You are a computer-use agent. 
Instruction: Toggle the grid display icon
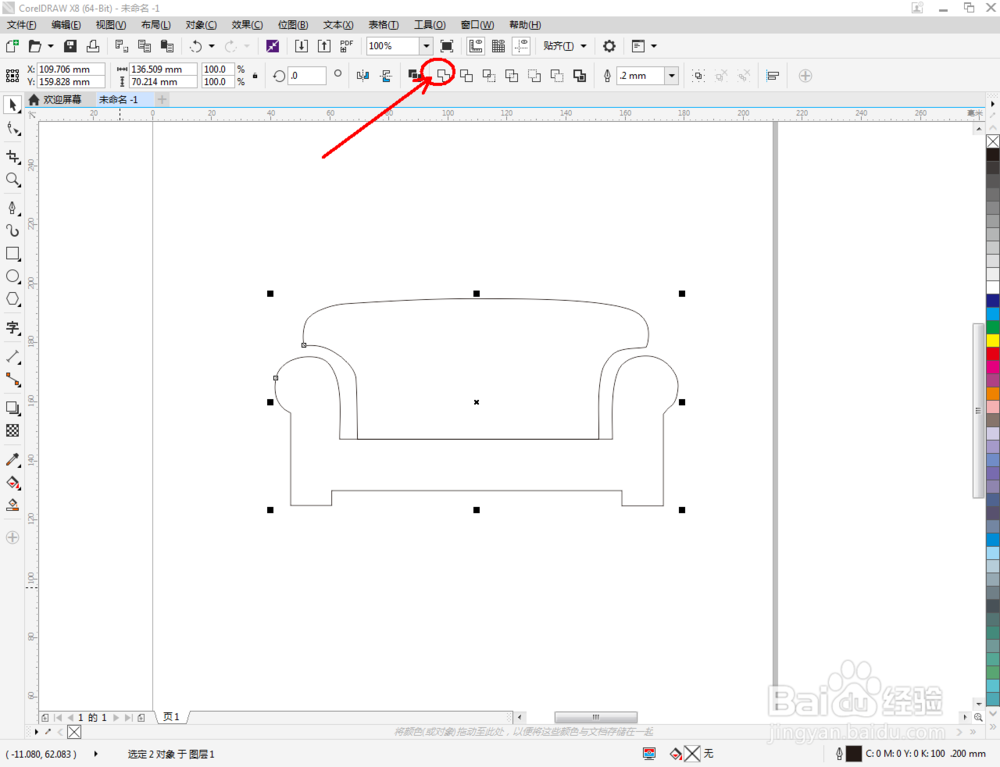(x=499, y=46)
